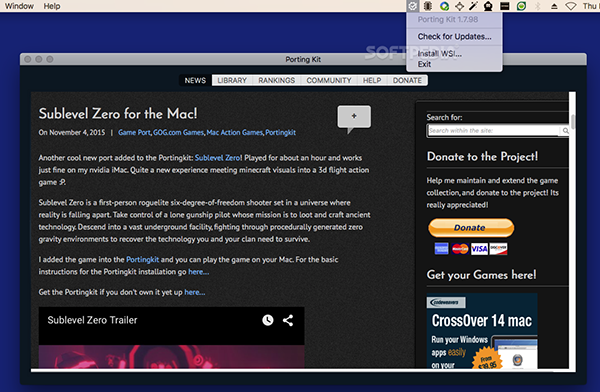Viewport: 600px width, 392px height.
Task: Open the blue-green circular checkmark status icon
Action: click(444, 6)
